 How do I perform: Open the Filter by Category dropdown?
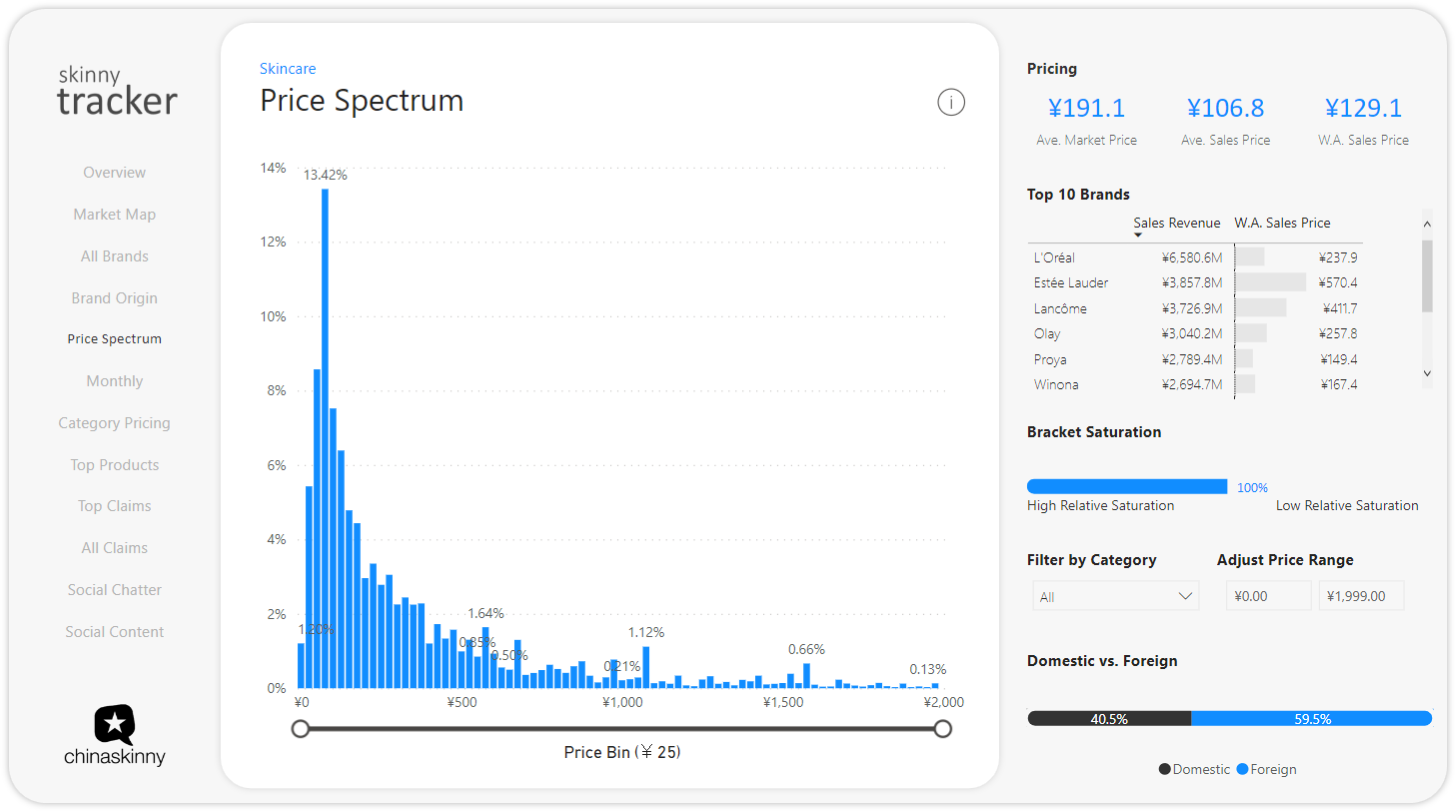1115,597
